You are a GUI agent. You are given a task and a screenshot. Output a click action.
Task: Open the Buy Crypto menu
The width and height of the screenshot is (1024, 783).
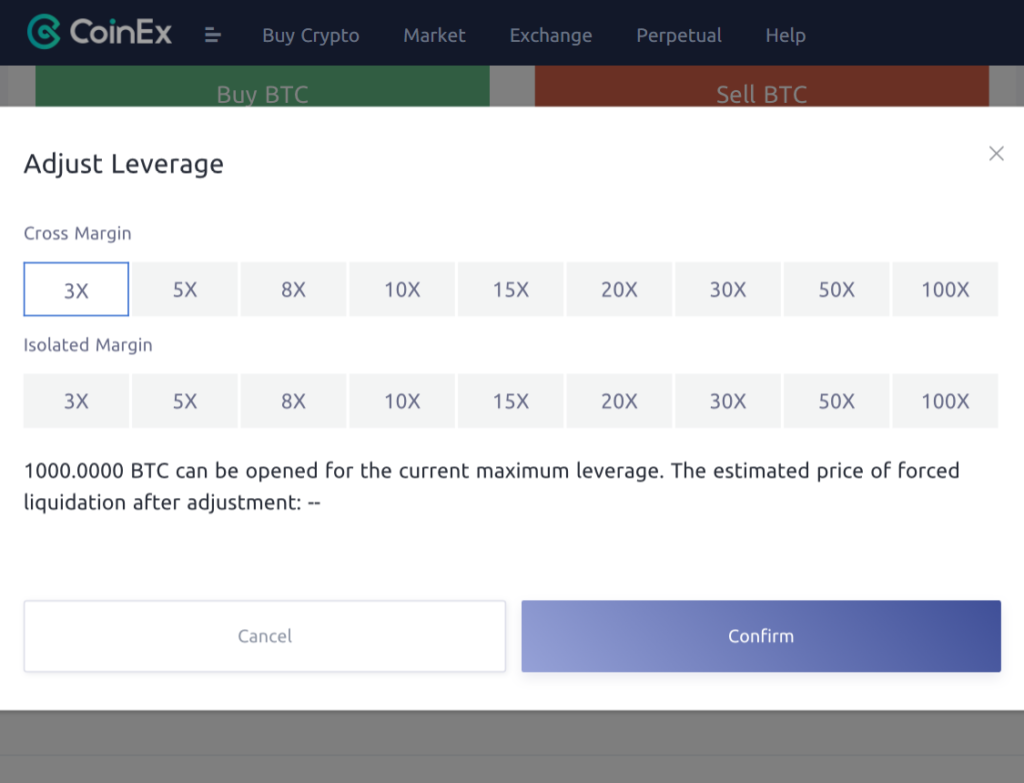[x=311, y=35]
